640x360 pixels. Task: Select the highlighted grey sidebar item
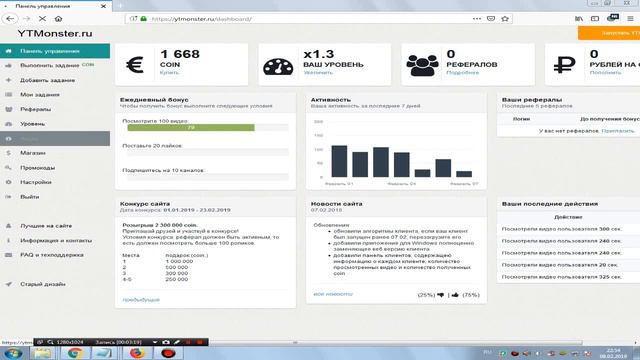click(x=55, y=138)
